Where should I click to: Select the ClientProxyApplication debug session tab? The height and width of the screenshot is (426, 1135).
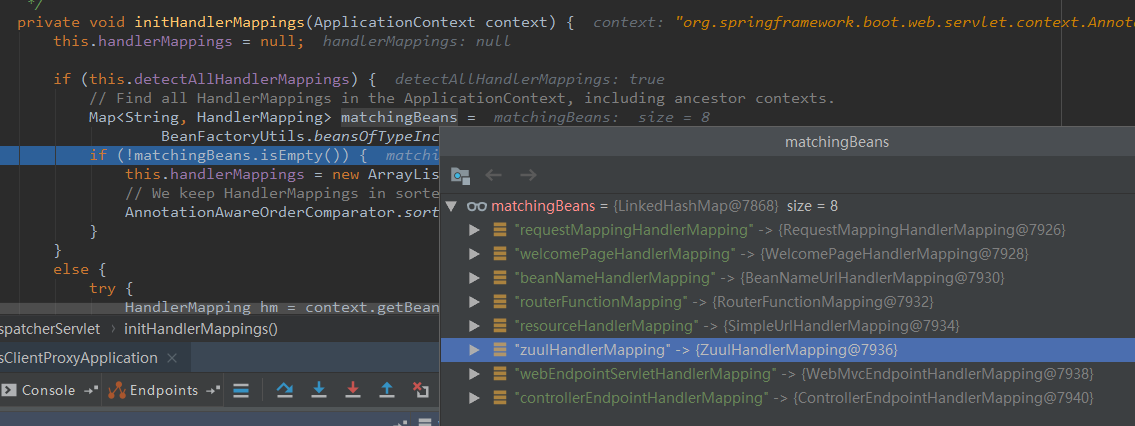click(x=78, y=358)
